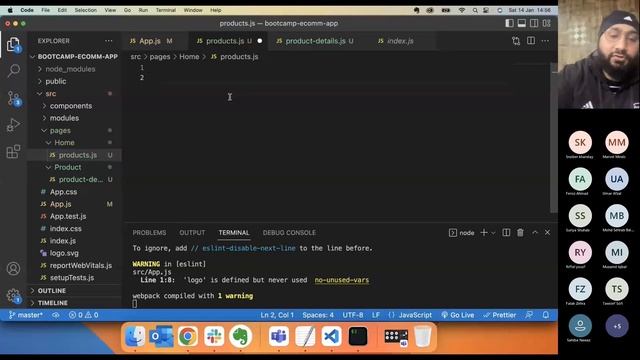
Task: Maximize the panel with chevron up
Action: click(535, 233)
